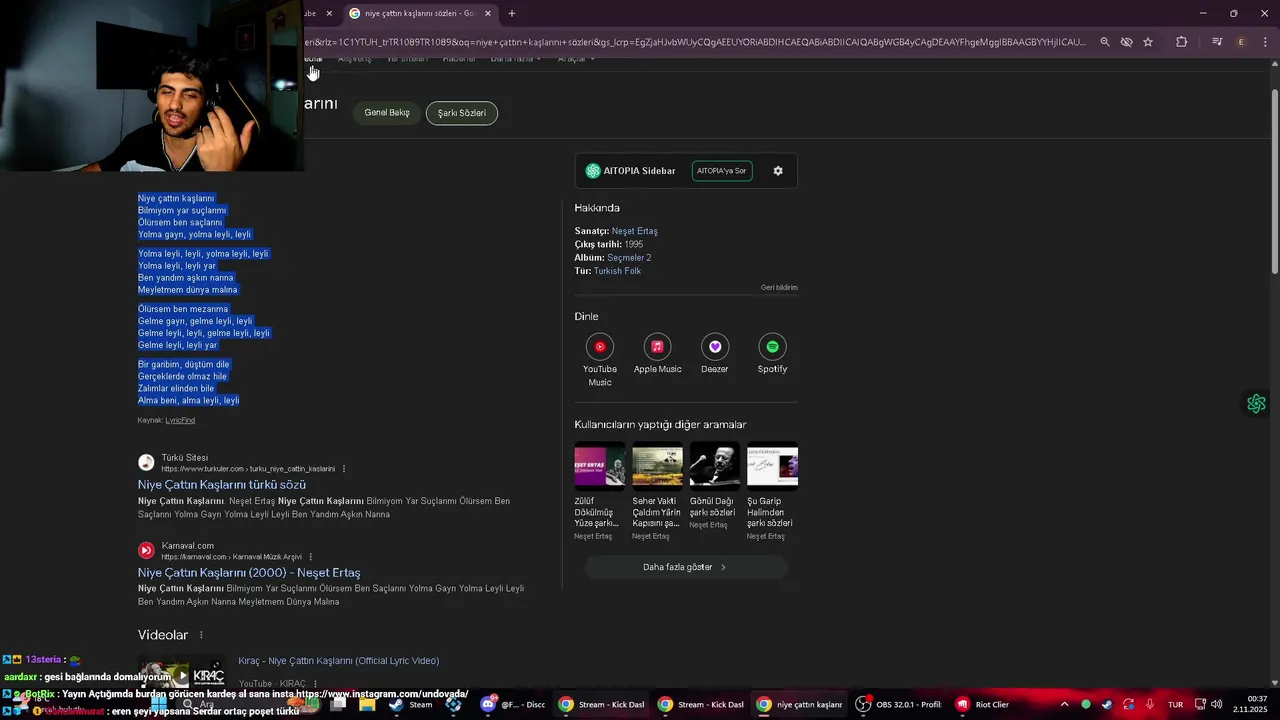This screenshot has height=720, width=1280.
Task: Close the 'niye çattın kaşlarını sözleri' tab
Action: [x=488, y=13]
